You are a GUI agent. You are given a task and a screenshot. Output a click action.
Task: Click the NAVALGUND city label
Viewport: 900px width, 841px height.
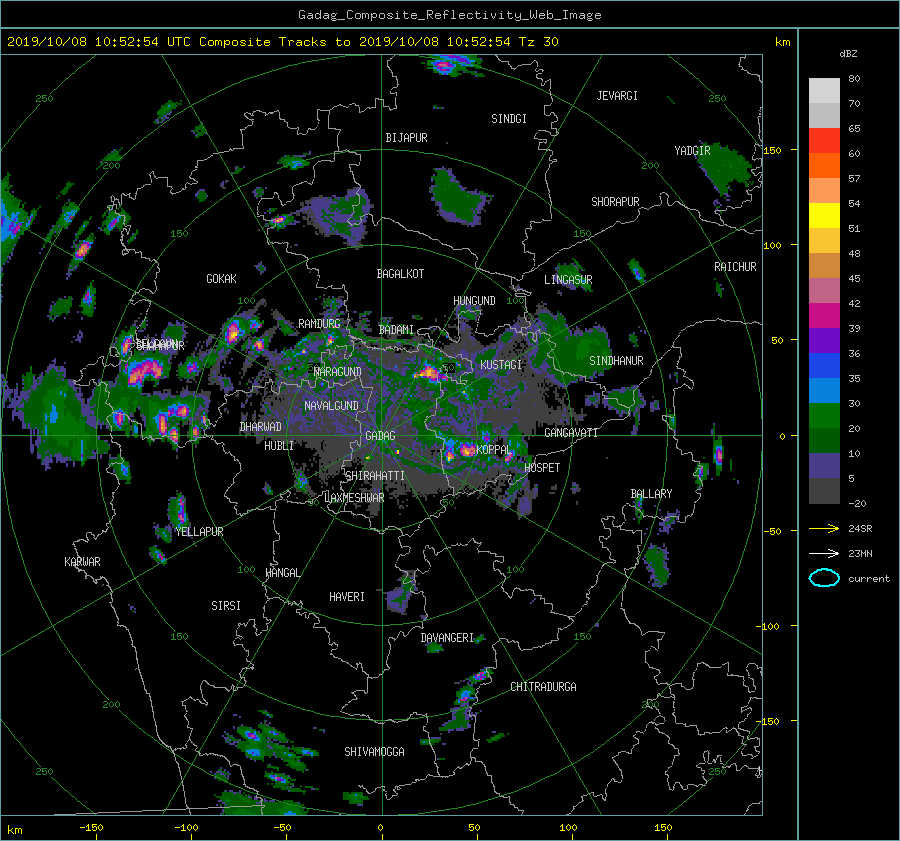pyautogui.click(x=331, y=405)
